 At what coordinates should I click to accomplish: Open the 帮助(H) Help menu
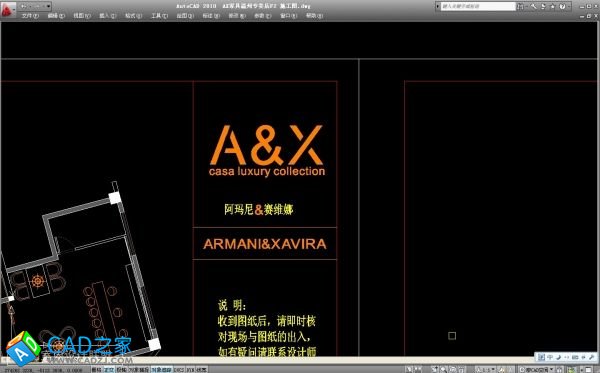point(315,16)
